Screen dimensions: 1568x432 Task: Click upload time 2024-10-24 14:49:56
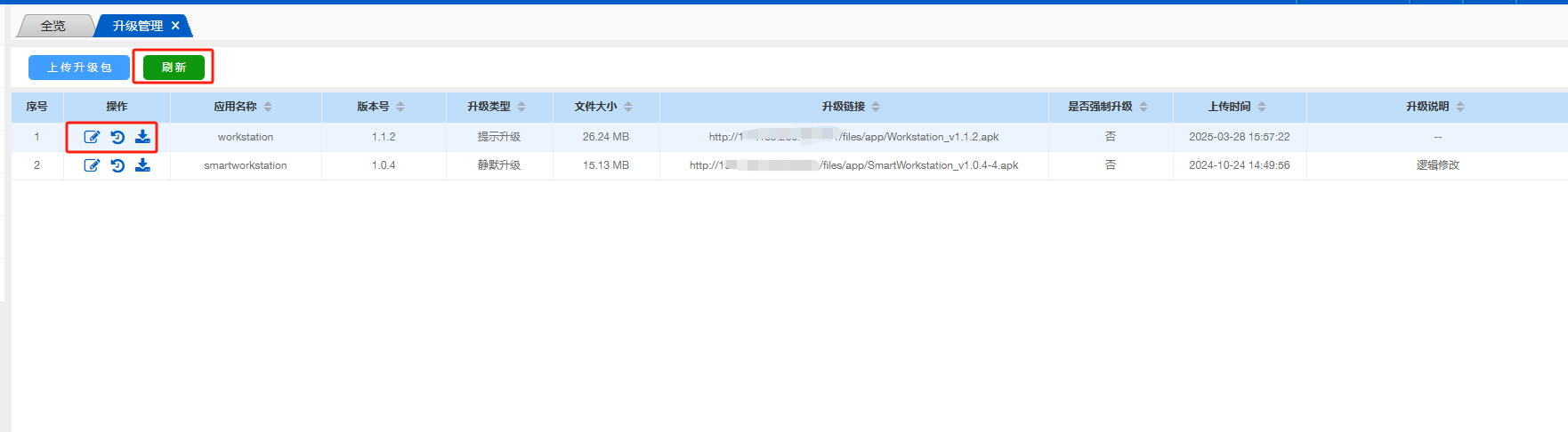1240,165
